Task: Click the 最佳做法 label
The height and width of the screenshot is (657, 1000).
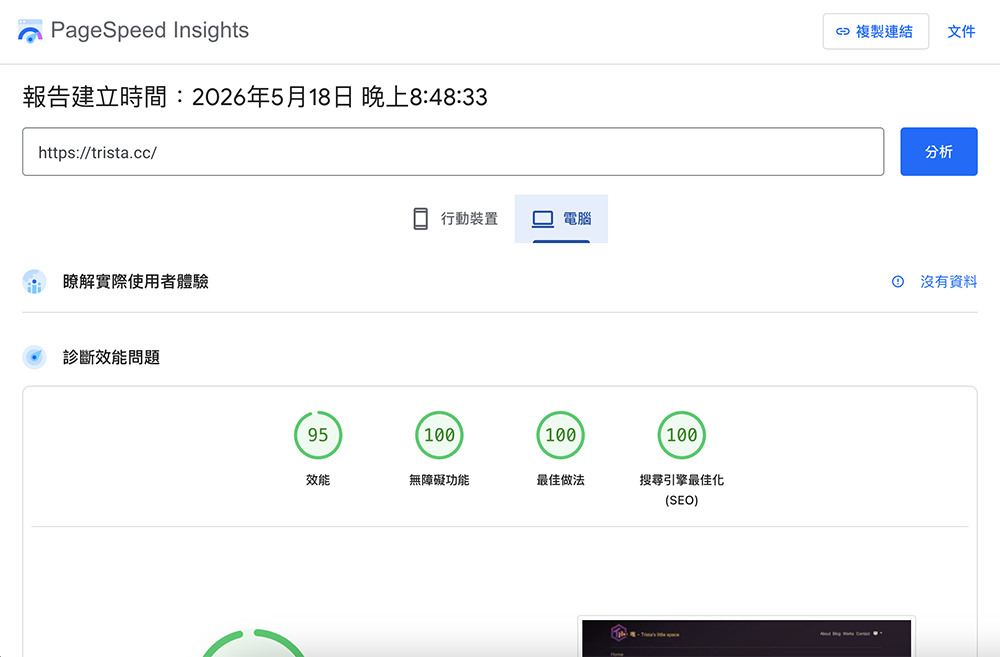Action: [x=561, y=480]
